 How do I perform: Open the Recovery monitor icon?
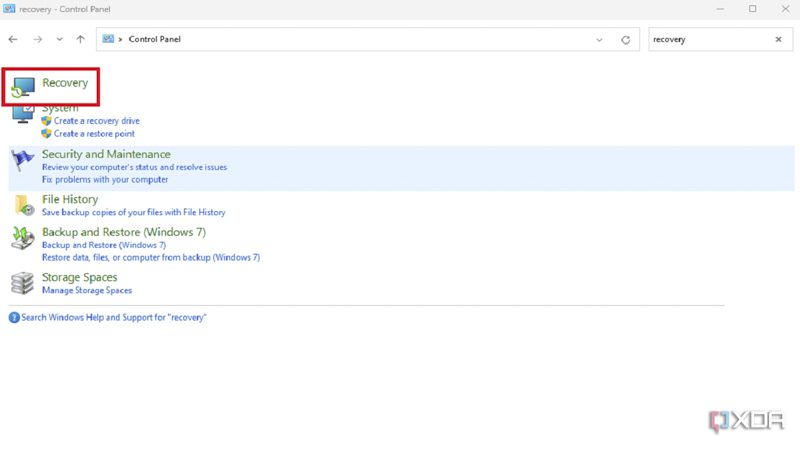coord(23,87)
